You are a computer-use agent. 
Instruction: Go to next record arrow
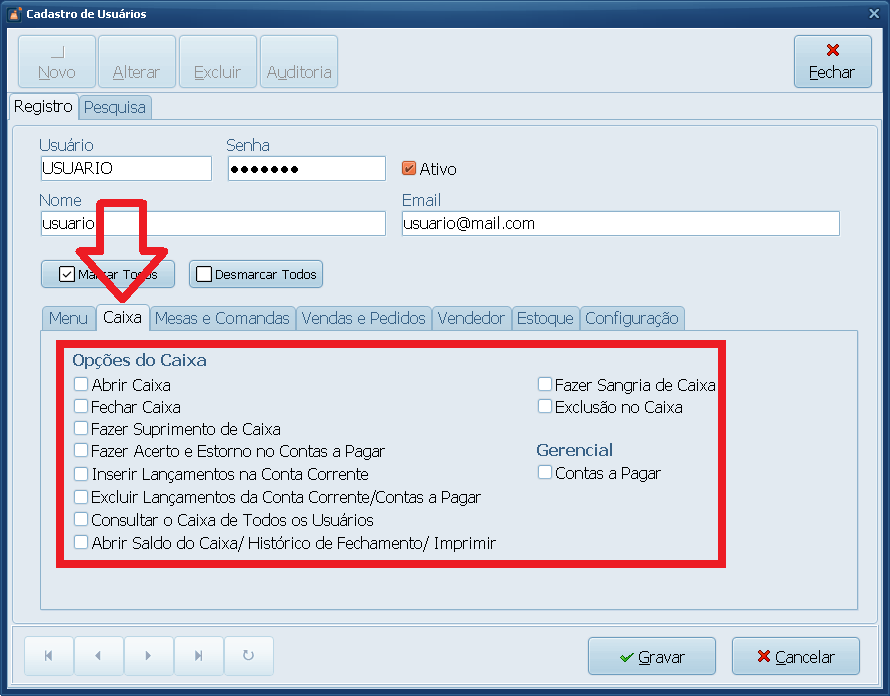[x=148, y=656]
